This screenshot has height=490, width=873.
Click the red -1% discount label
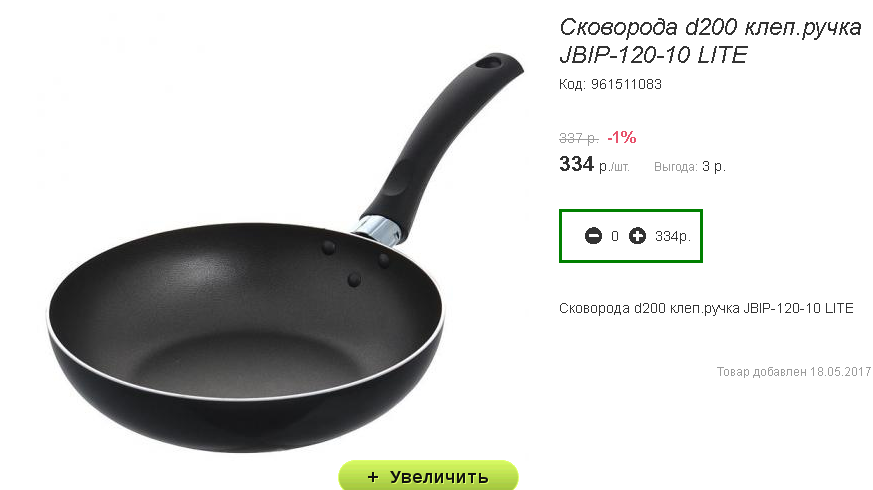[621, 137]
